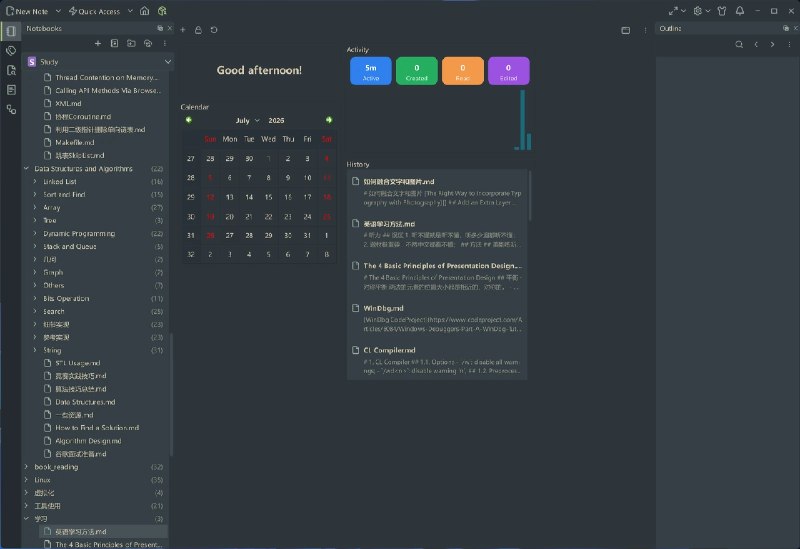Toggle the lock icon above the dashboard
The width and height of the screenshot is (800, 549).
pyautogui.click(x=198, y=30)
